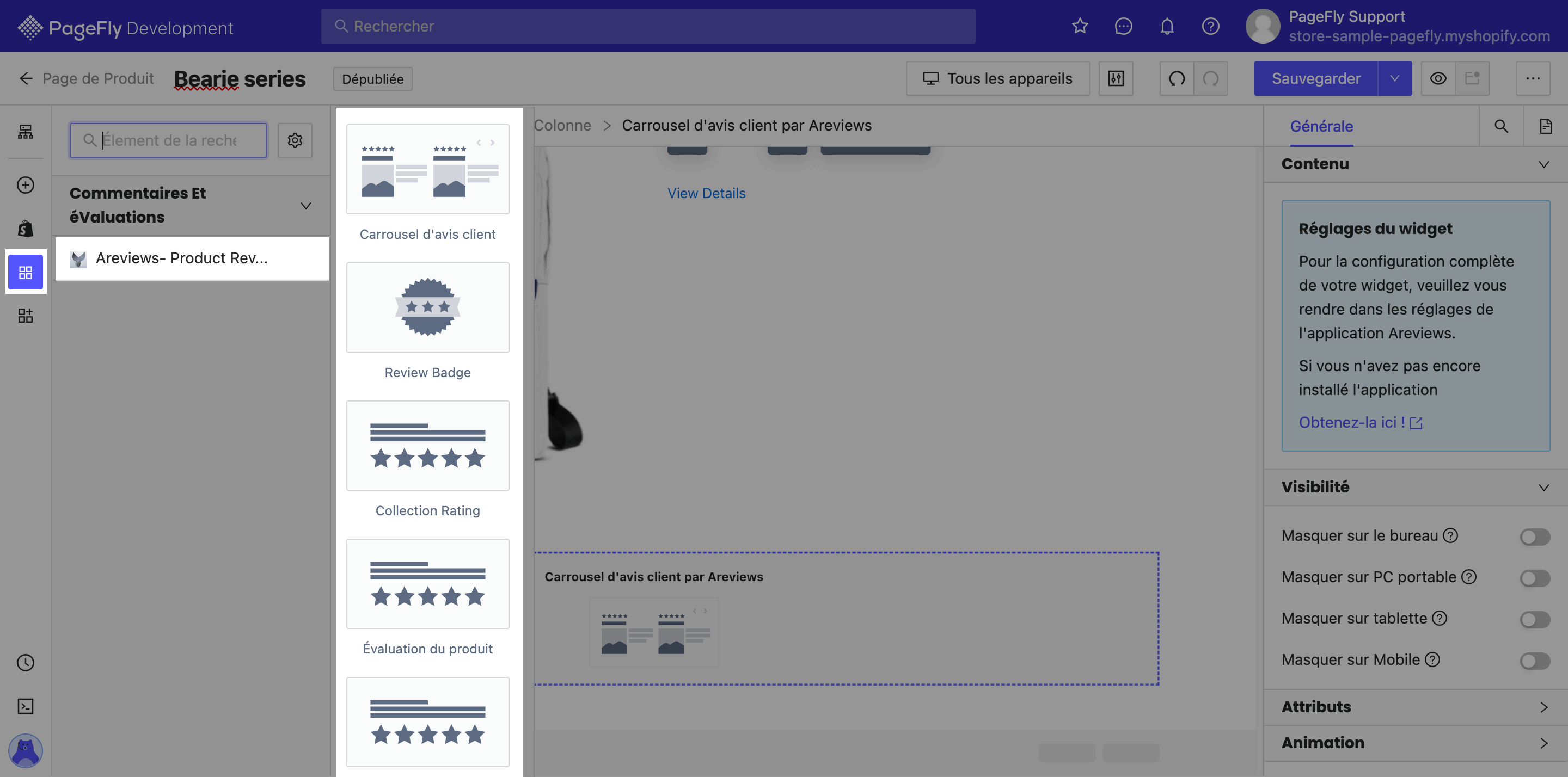Collapse the Contenu section

[1543, 164]
